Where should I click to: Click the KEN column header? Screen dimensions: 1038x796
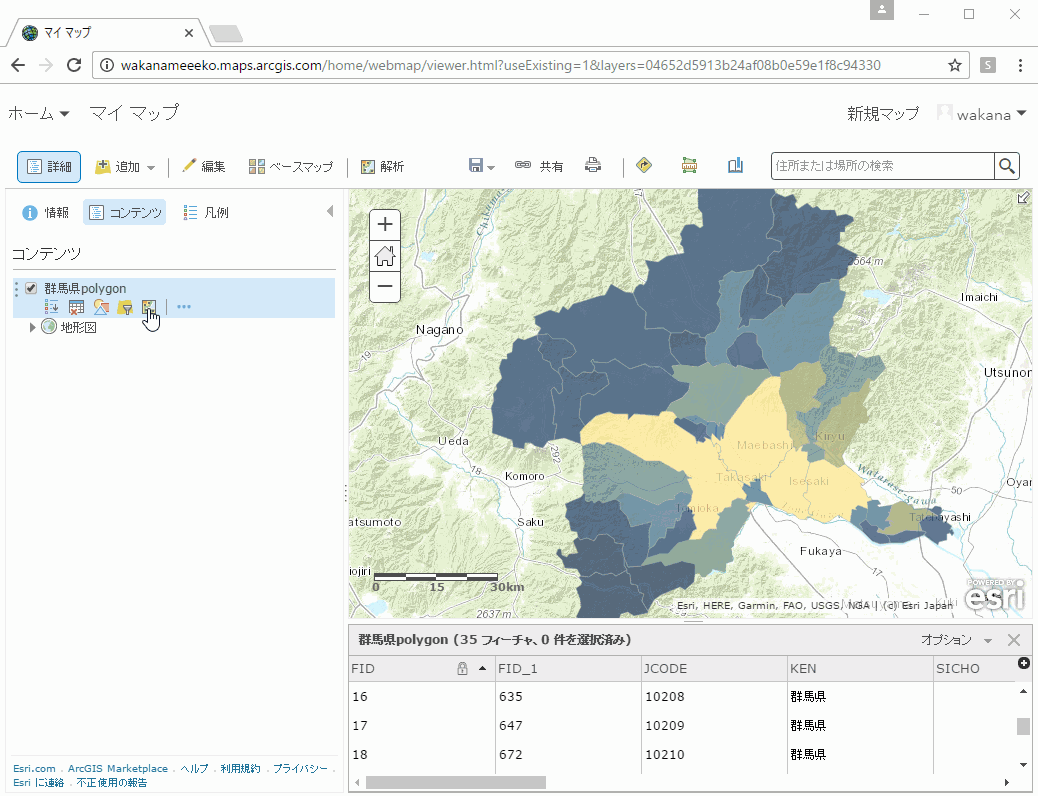861,668
